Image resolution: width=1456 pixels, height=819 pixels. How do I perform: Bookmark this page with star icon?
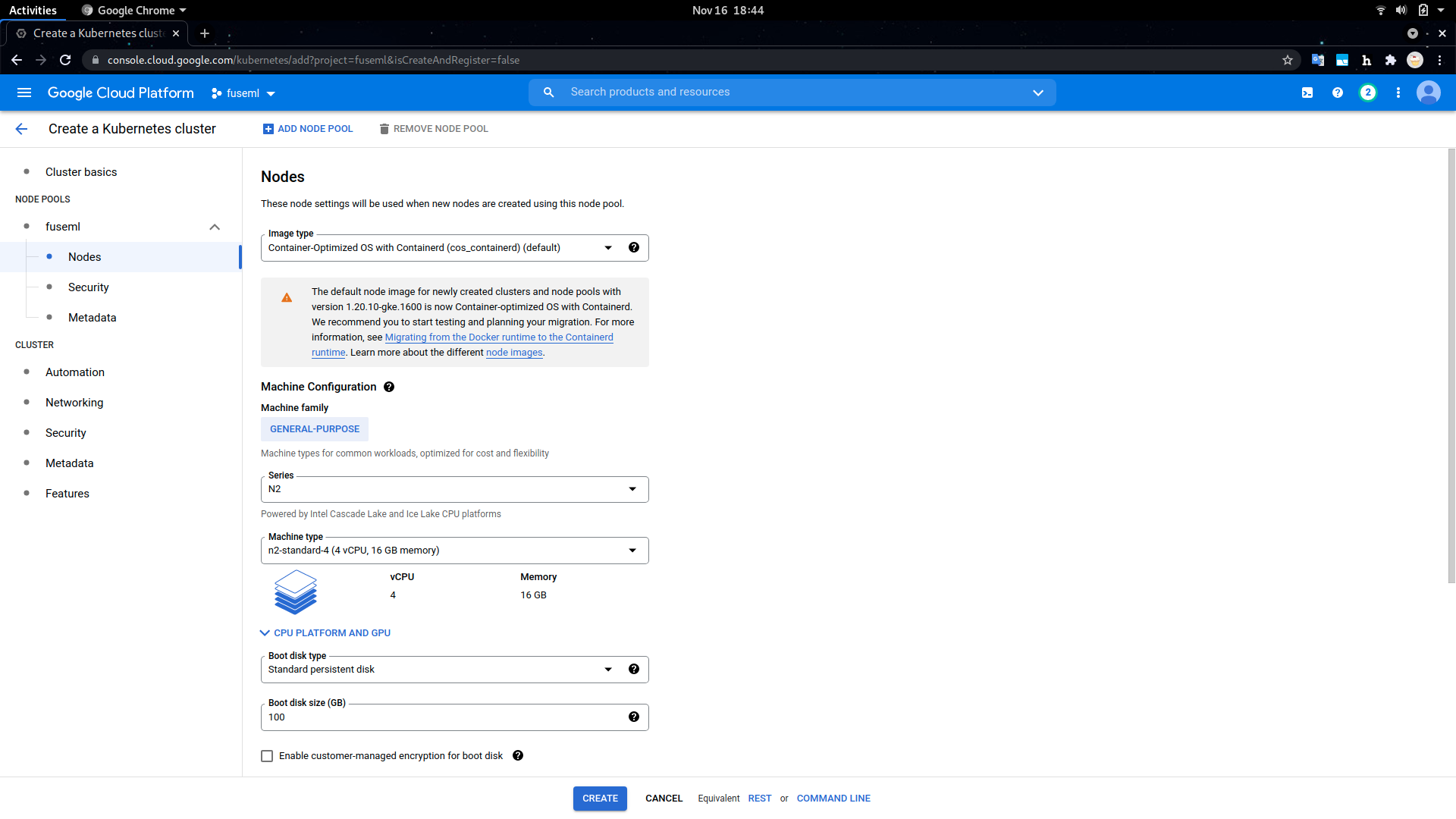tap(1288, 60)
